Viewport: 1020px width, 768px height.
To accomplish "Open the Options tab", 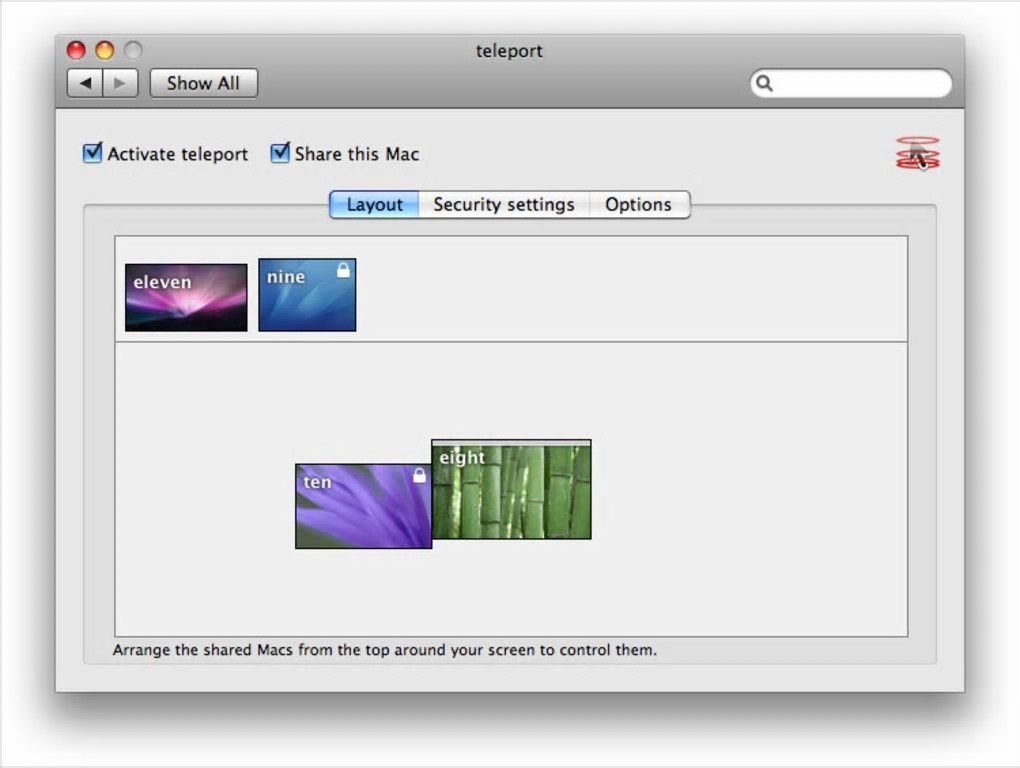I will [639, 204].
